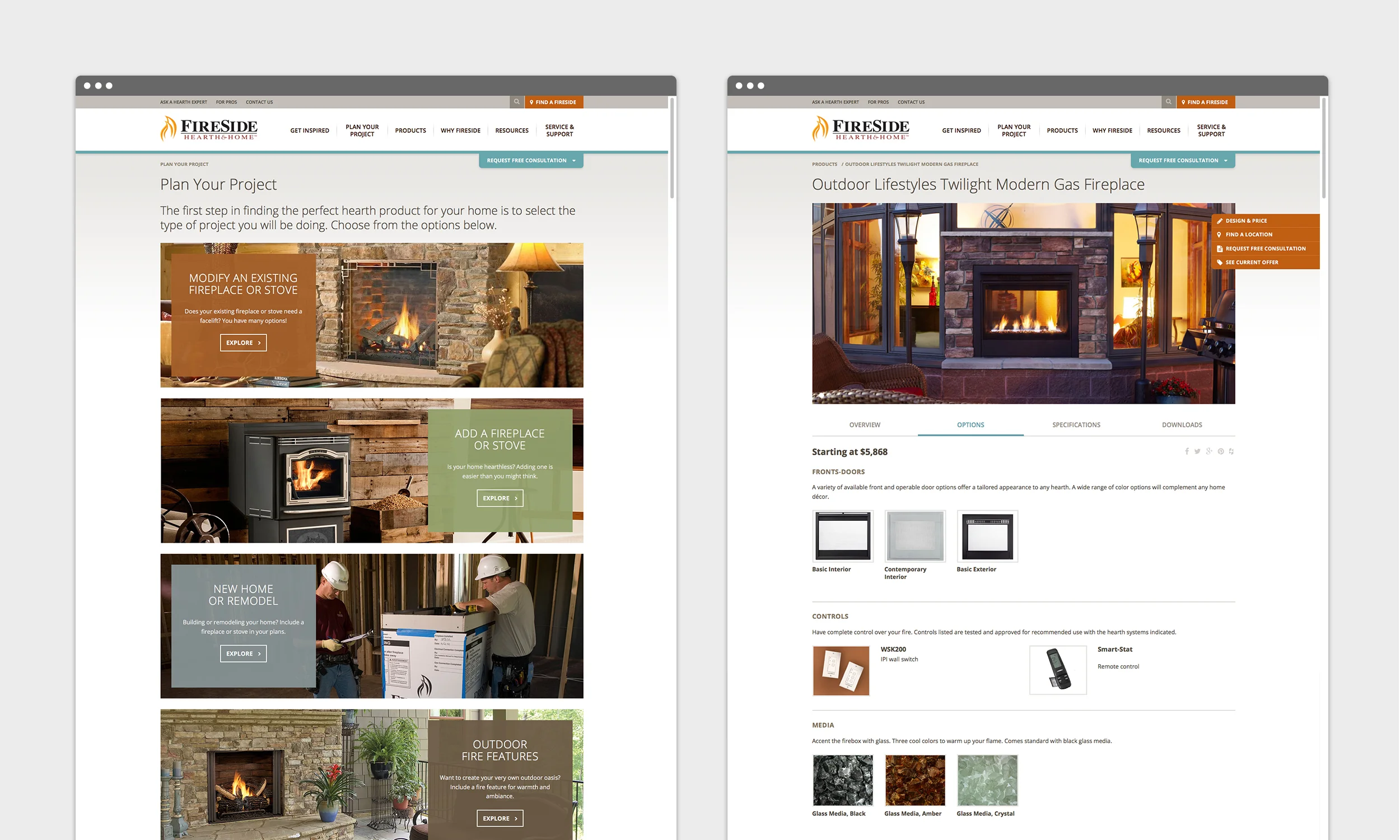Expand Request Free Consultation in Plan Your Project window
Image resolution: width=1400 pixels, height=840 pixels.
click(x=531, y=161)
